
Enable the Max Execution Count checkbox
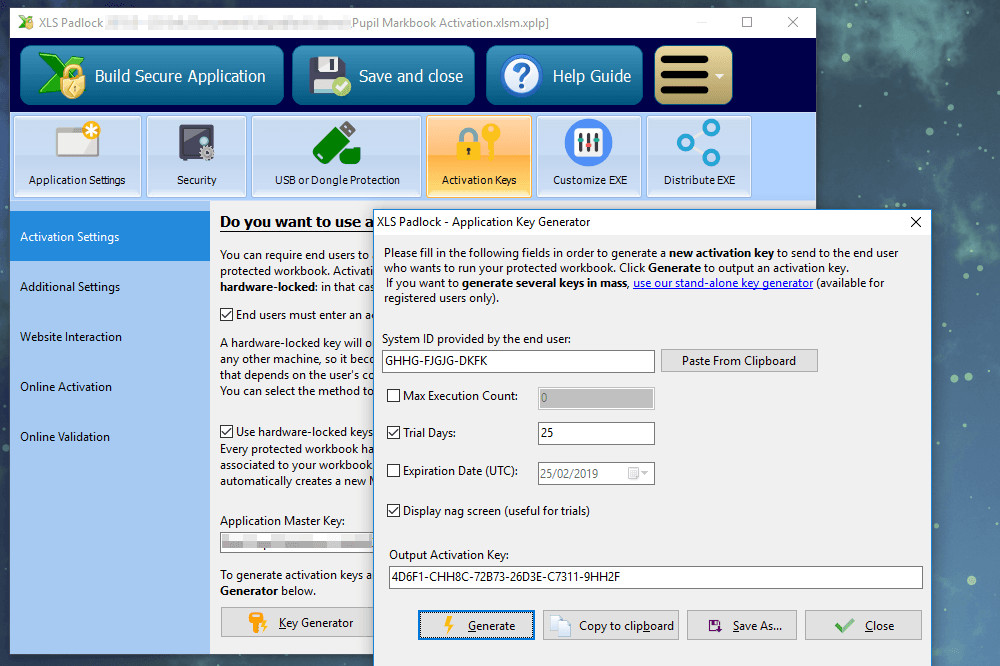(x=393, y=396)
